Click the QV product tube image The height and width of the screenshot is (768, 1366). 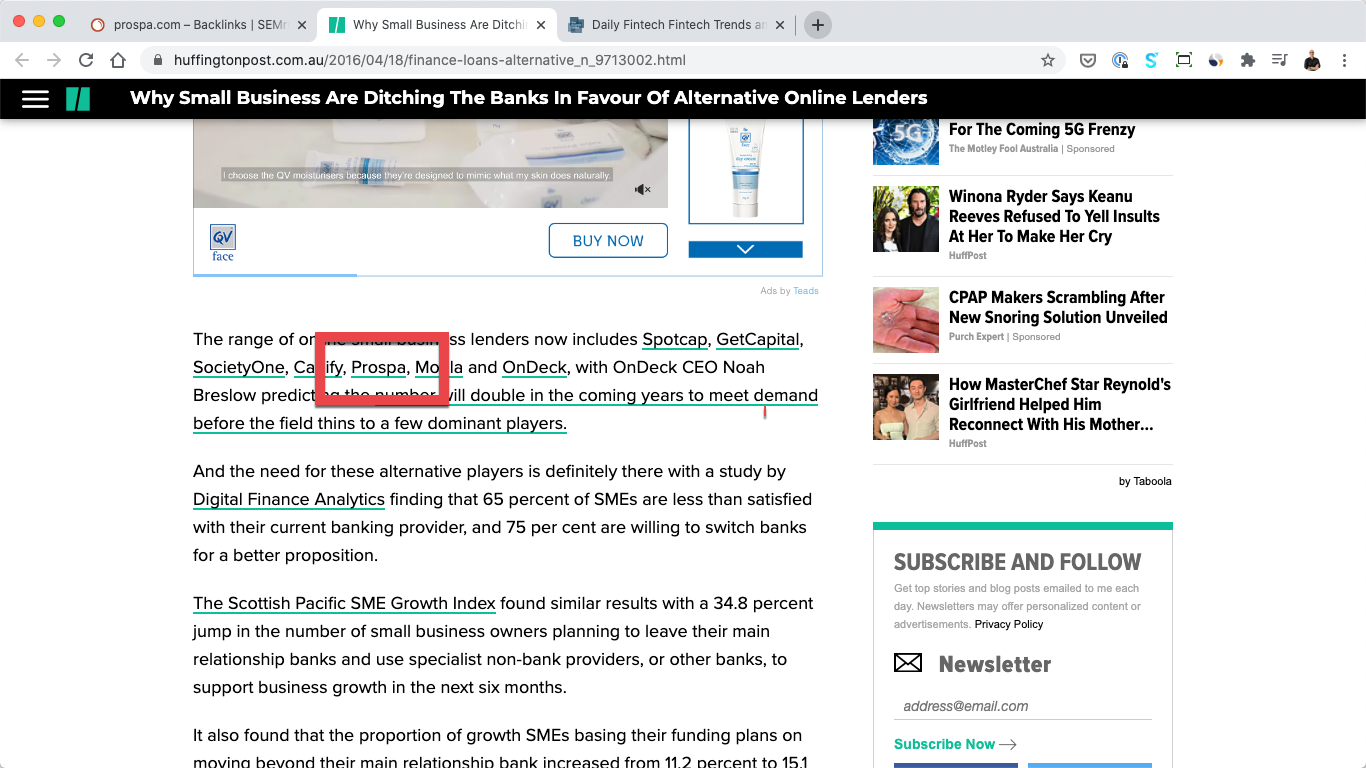click(x=746, y=170)
